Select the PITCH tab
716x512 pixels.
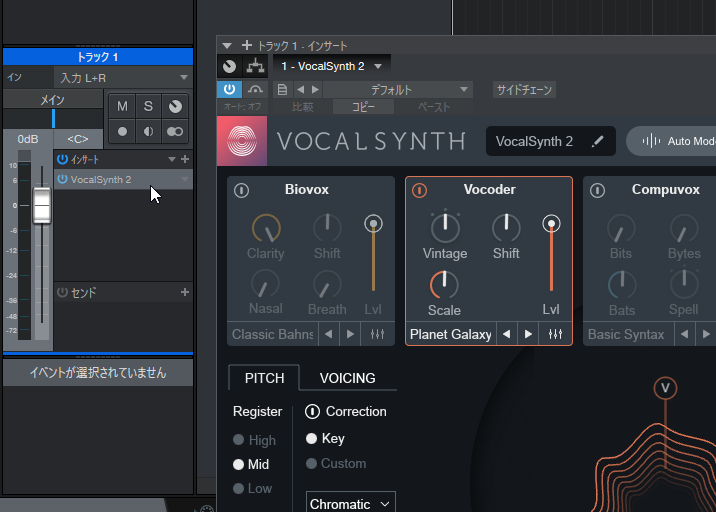coord(264,378)
